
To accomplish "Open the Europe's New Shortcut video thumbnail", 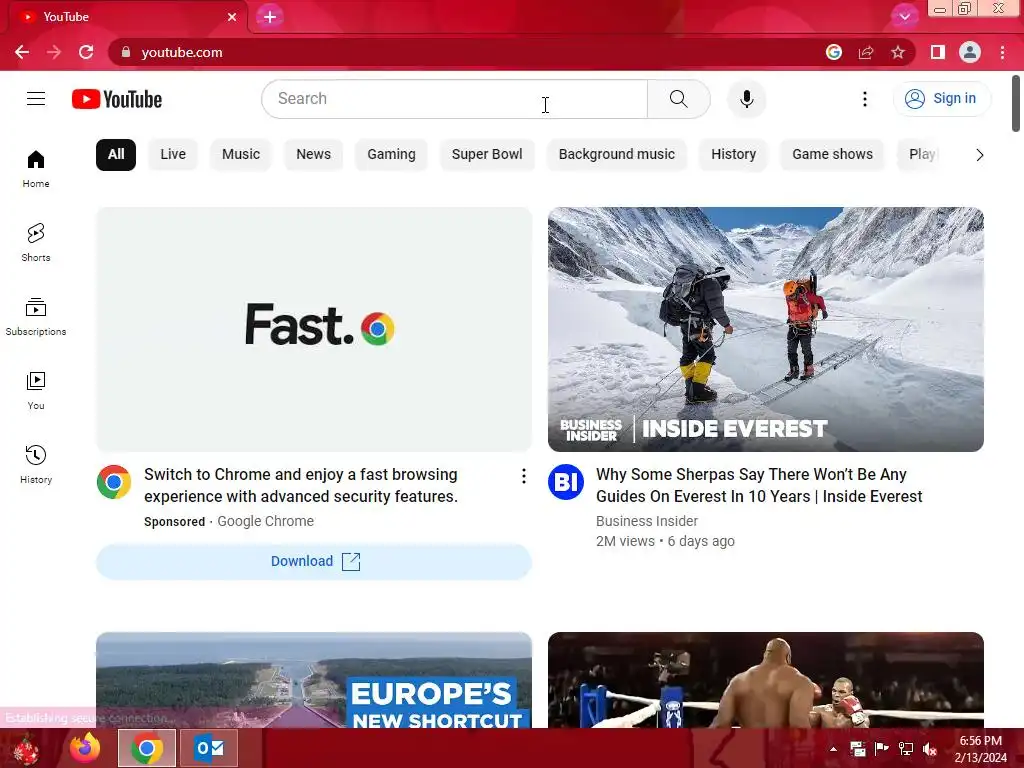I will tap(314, 680).
